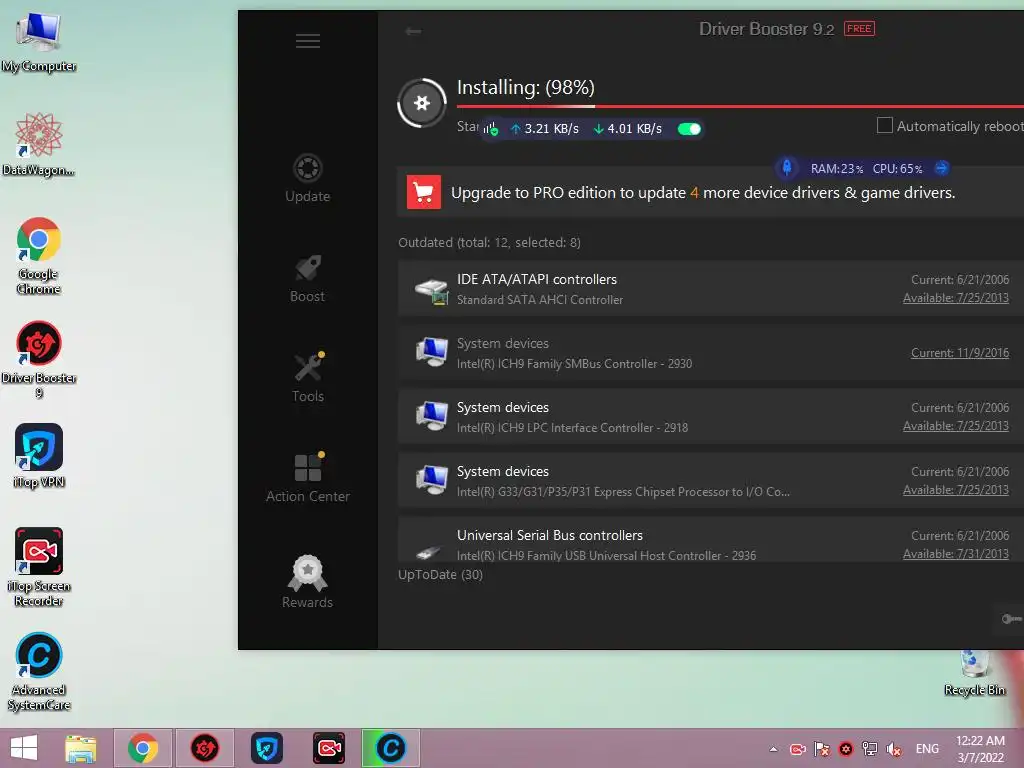Click Available 7/25/2013 link for SATA AHCI Controller

coord(955,298)
